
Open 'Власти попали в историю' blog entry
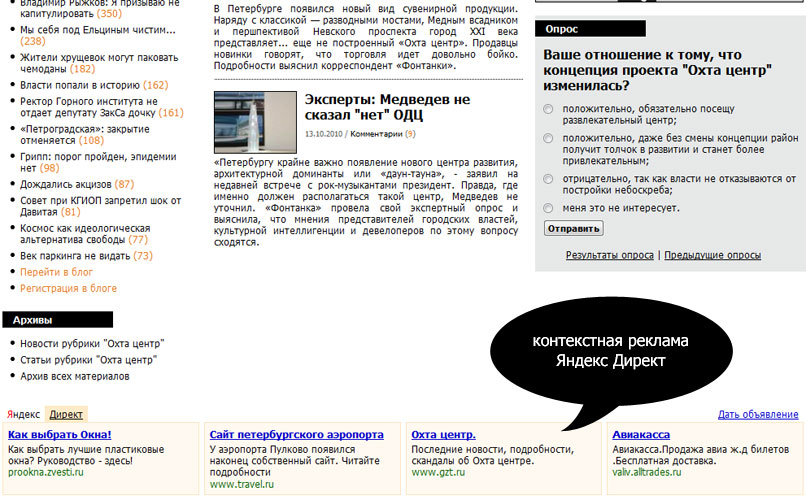point(80,85)
